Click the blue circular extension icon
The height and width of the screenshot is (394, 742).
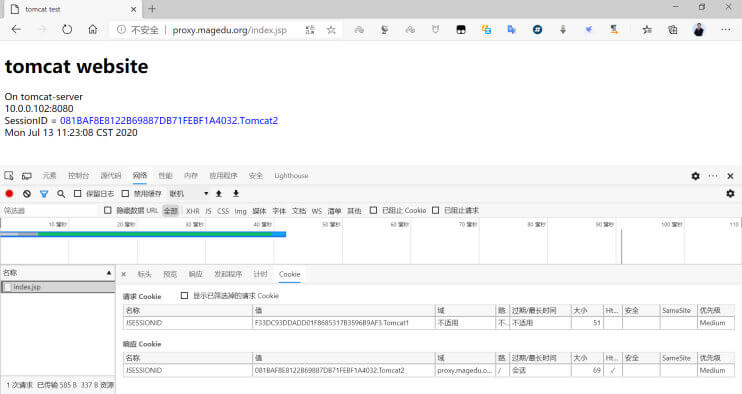point(537,30)
